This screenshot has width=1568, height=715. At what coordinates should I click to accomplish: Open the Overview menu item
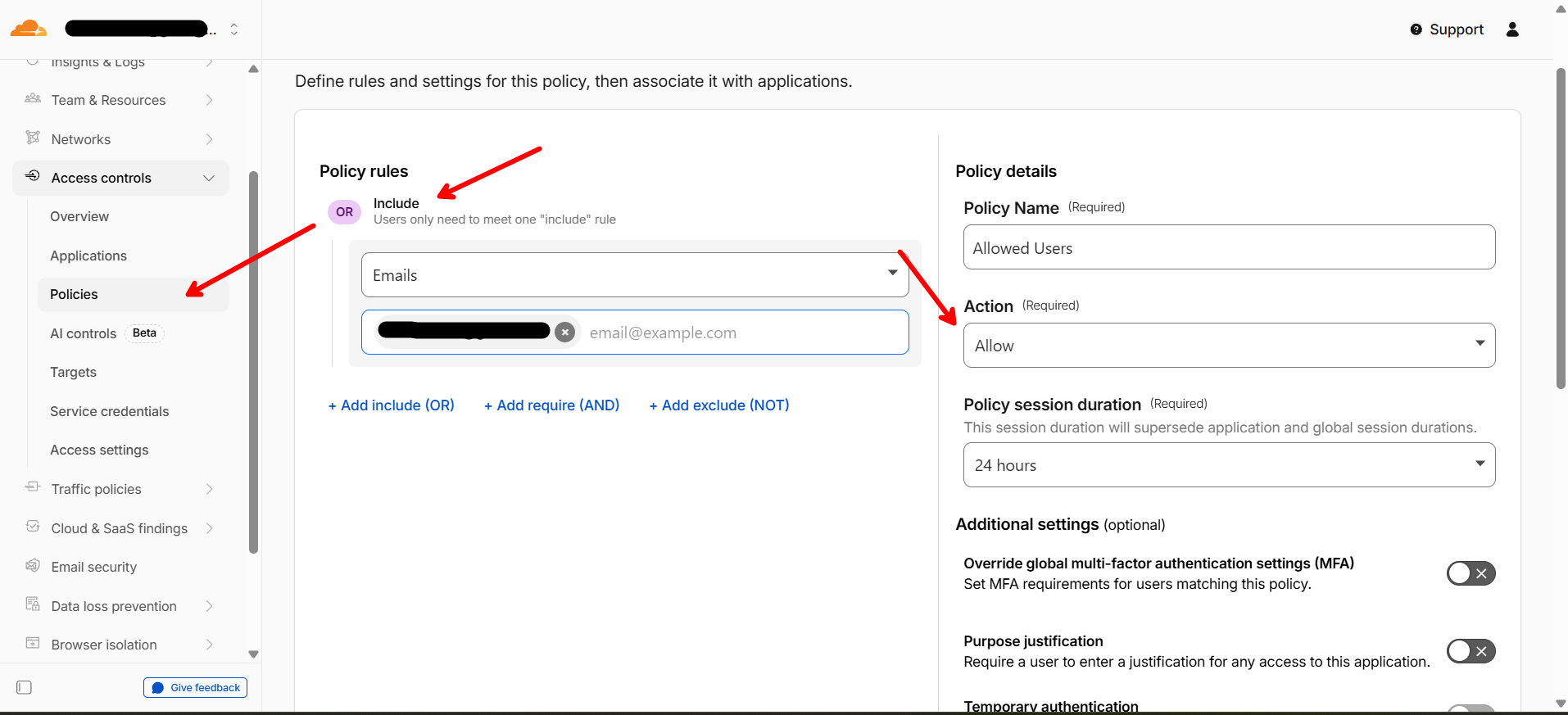pyautogui.click(x=79, y=216)
